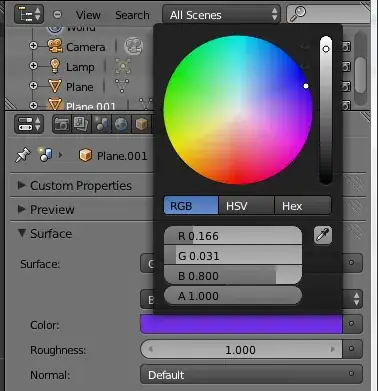Toggle renderability for the Plane row
The width and height of the screenshot is (378, 391).
tap(346, 86)
